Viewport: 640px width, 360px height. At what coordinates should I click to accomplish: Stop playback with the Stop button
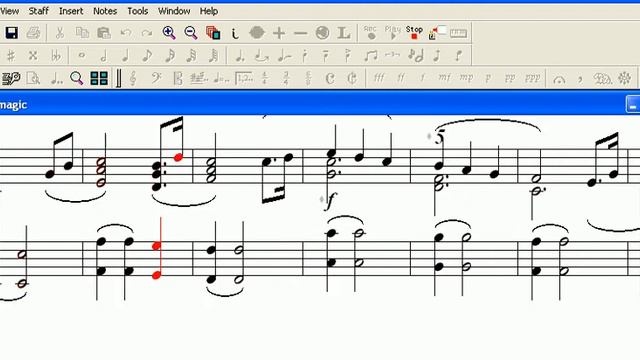click(414, 33)
